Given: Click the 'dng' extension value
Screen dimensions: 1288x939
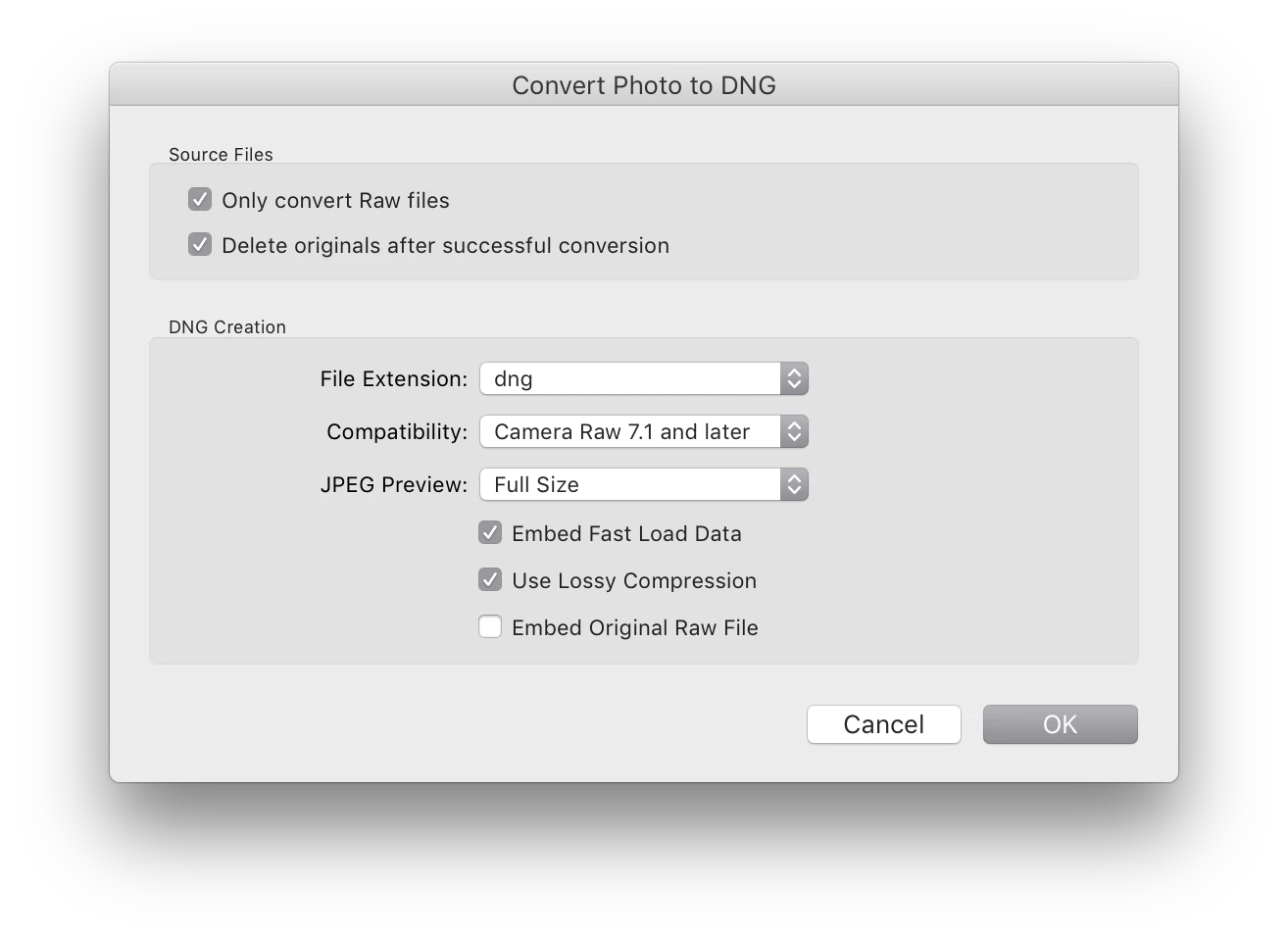Looking at the screenshot, I should pyautogui.click(x=514, y=379).
